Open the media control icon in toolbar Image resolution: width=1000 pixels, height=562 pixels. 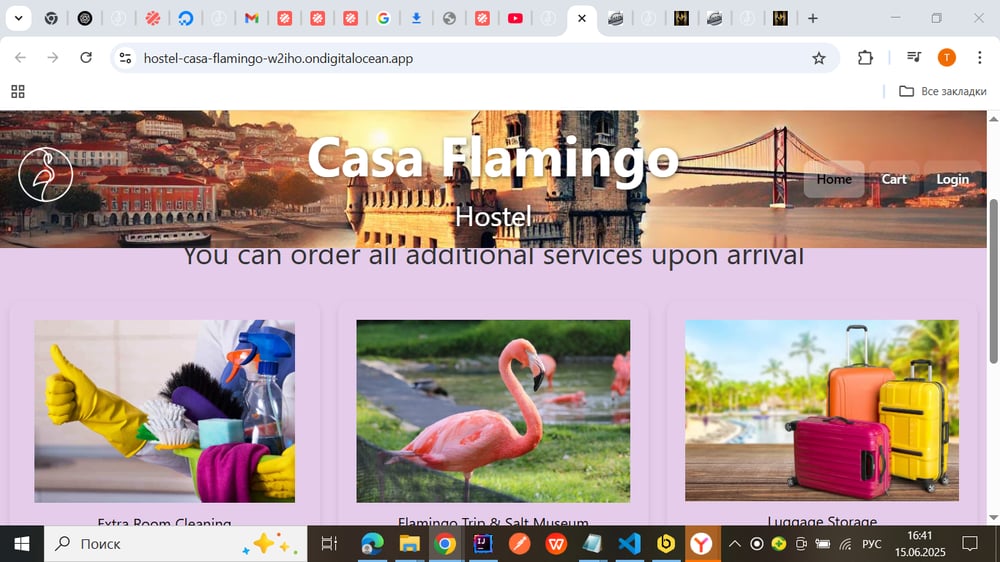point(914,58)
